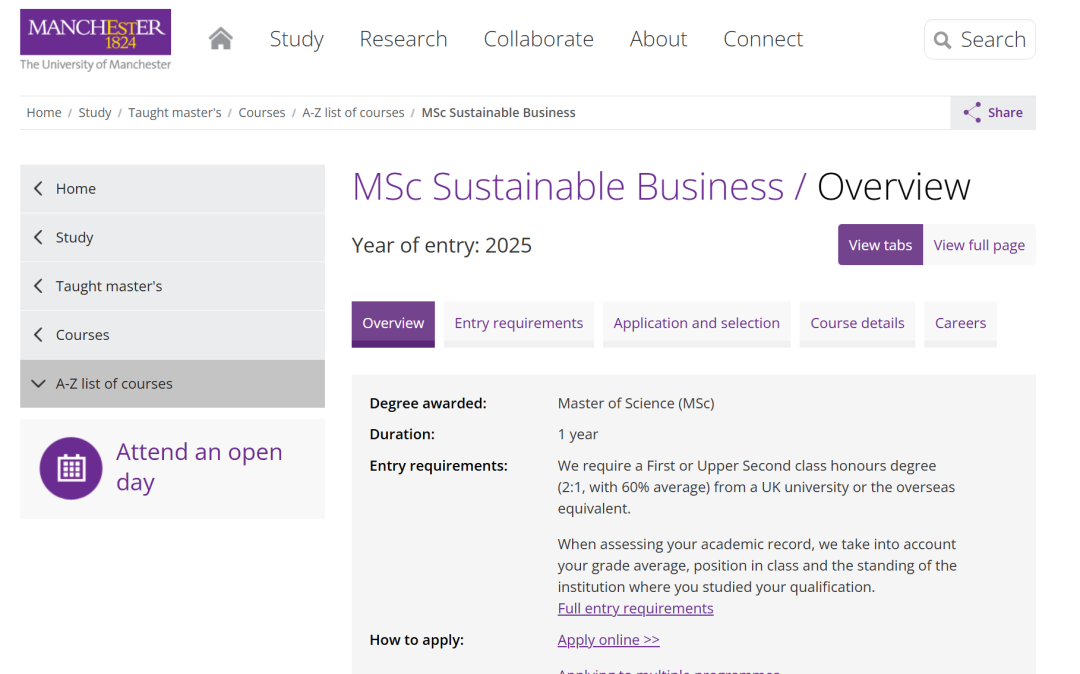Click the share icon in the breadcrumb bar

click(x=972, y=112)
